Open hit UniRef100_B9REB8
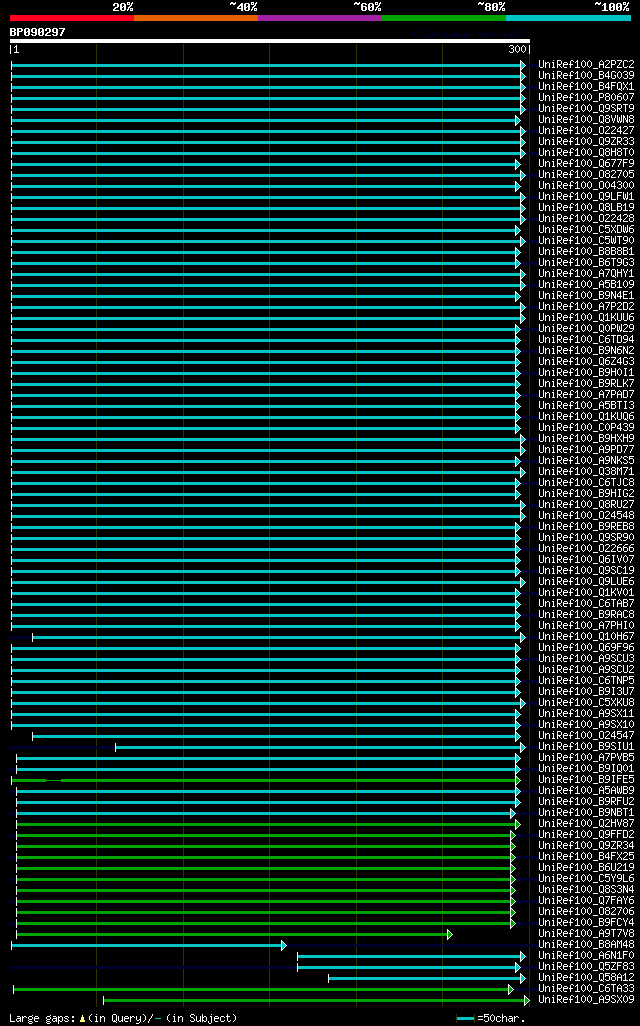Viewport: 640px width, 1026px height. [586, 527]
